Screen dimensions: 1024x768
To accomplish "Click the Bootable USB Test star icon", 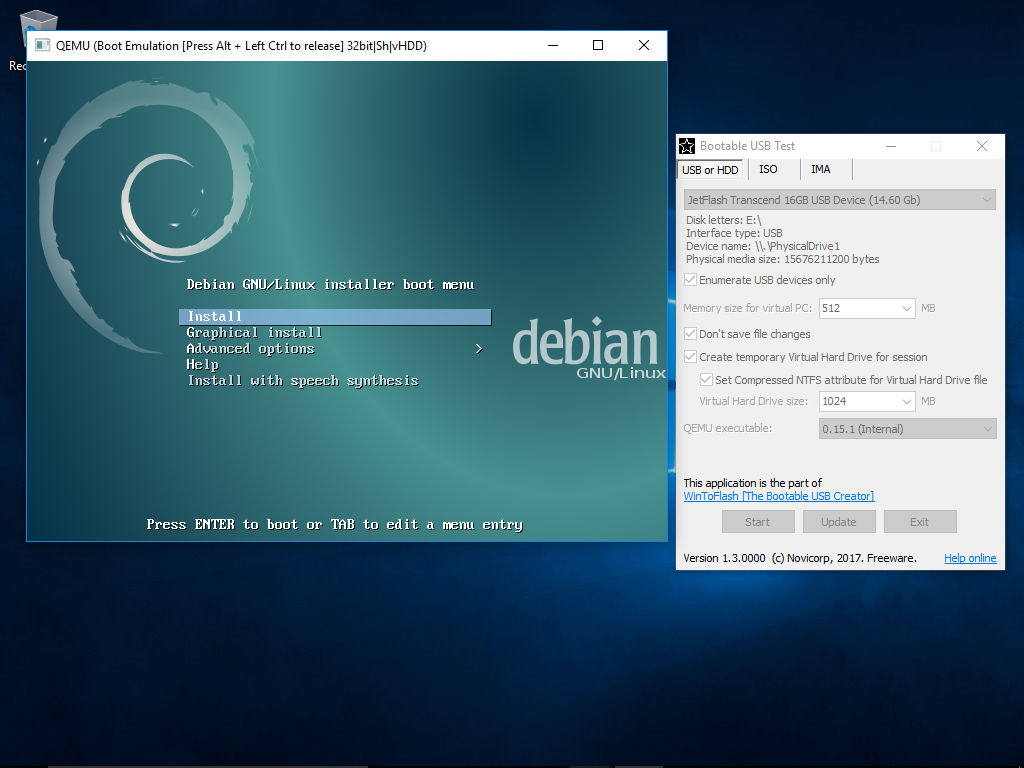I will click(x=686, y=146).
